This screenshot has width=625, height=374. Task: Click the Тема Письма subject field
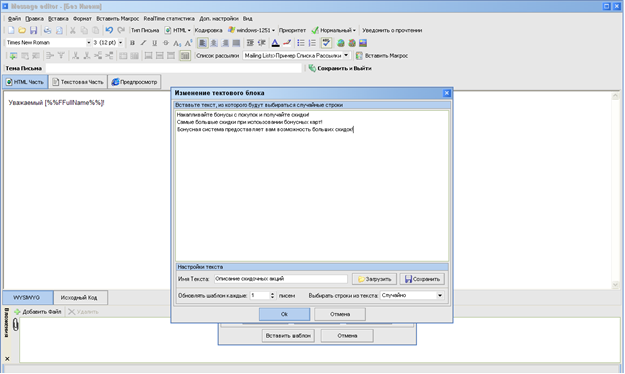(173, 68)
